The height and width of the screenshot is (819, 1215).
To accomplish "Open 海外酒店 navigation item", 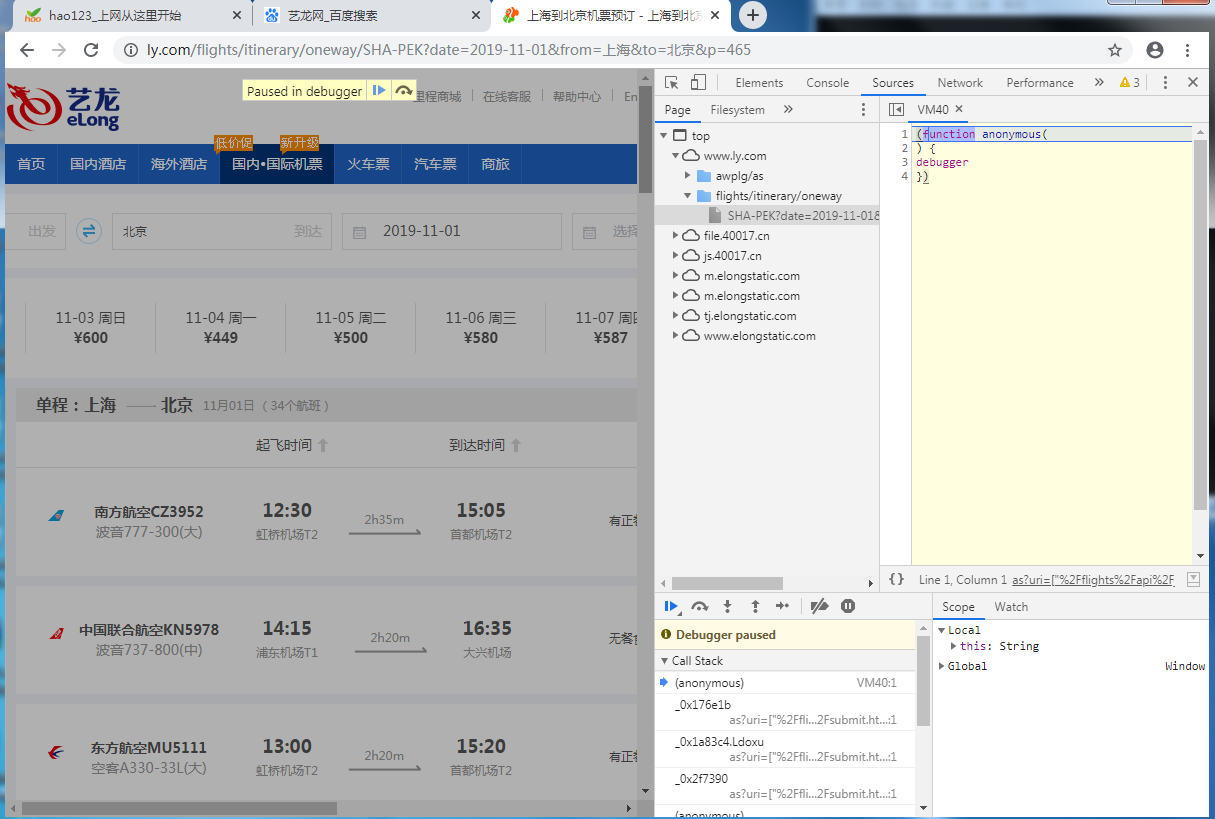I will [x=179, y=164].
